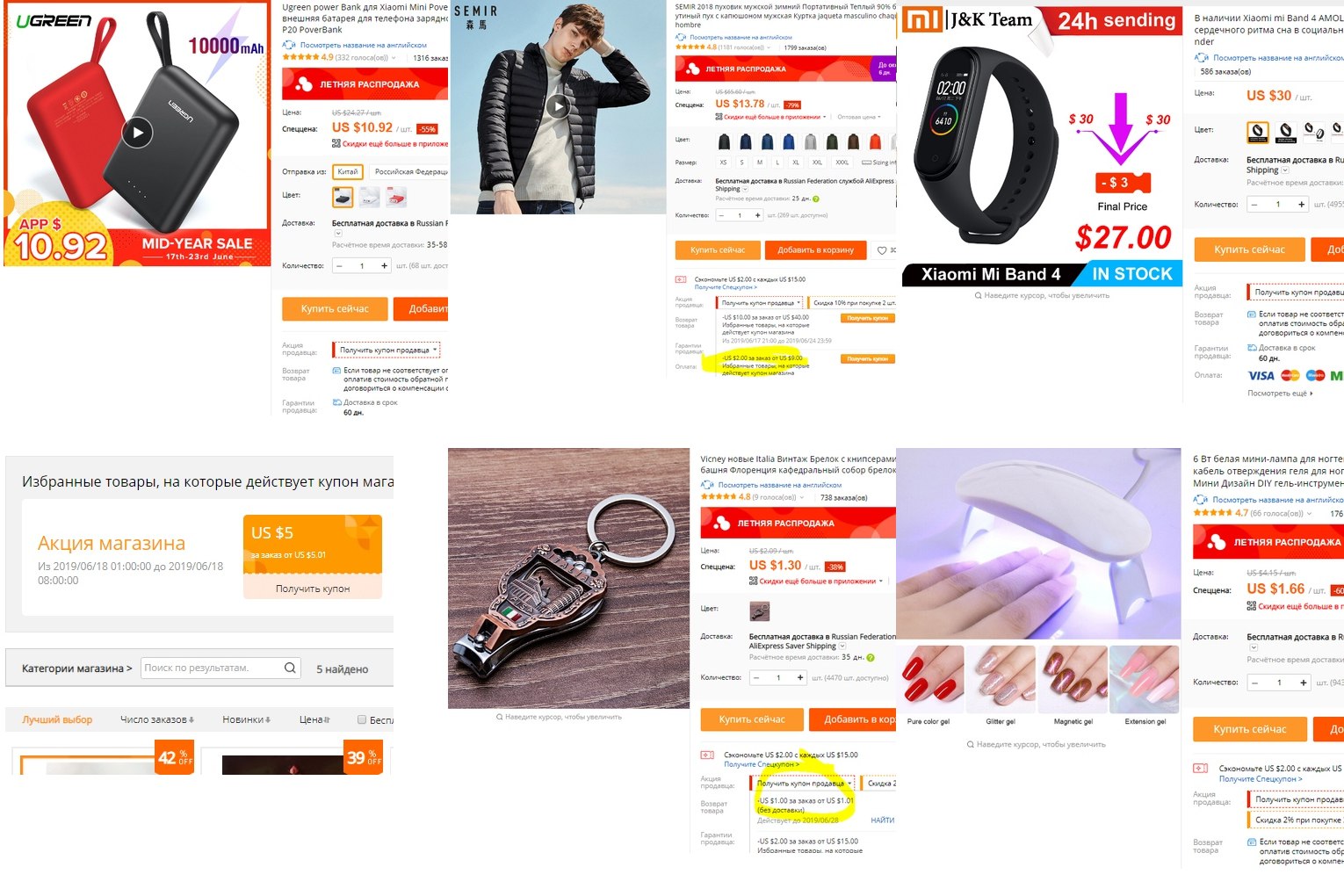Play the Ugreen power bank video
Image resolution: width=1344 pixels, height=896 pixels.
click(x=137, y=134)
